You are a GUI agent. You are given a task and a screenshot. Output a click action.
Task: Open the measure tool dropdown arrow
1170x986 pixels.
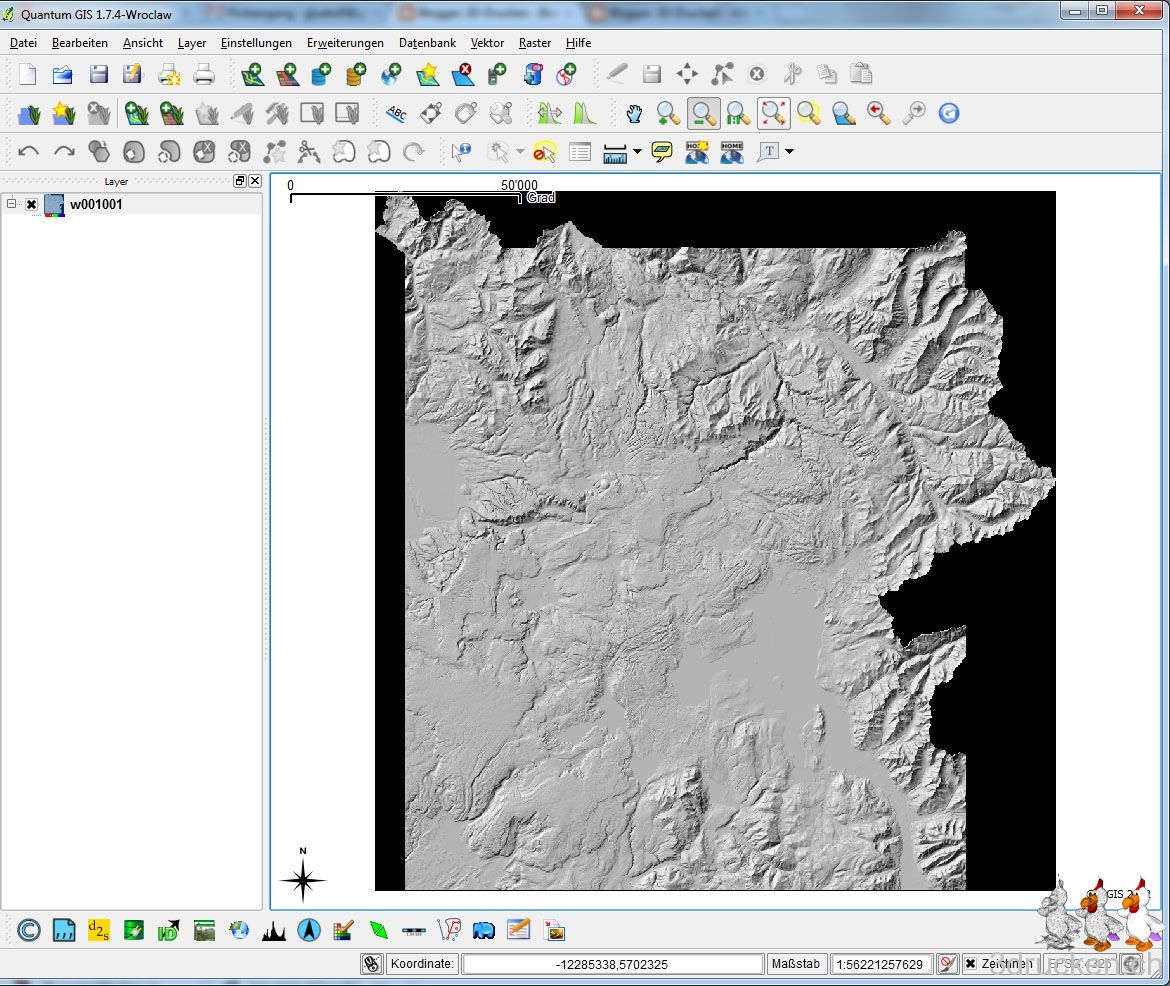point(637,152)
